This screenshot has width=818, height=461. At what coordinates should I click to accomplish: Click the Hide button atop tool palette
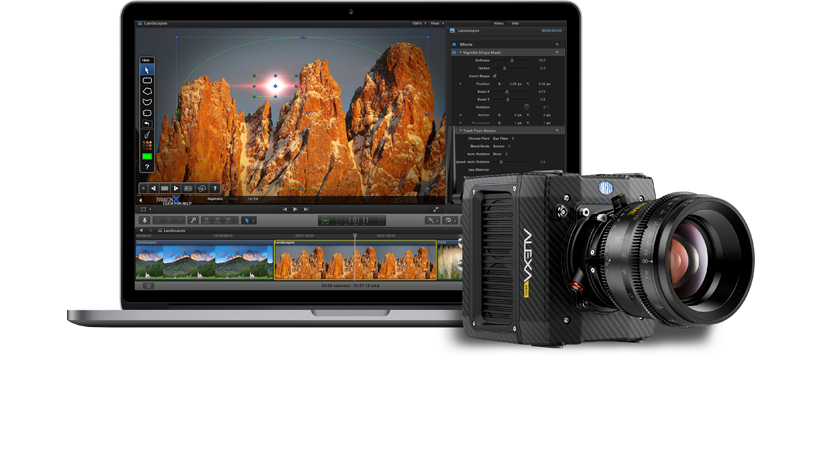pyautogui.click(x=146, y=60)
